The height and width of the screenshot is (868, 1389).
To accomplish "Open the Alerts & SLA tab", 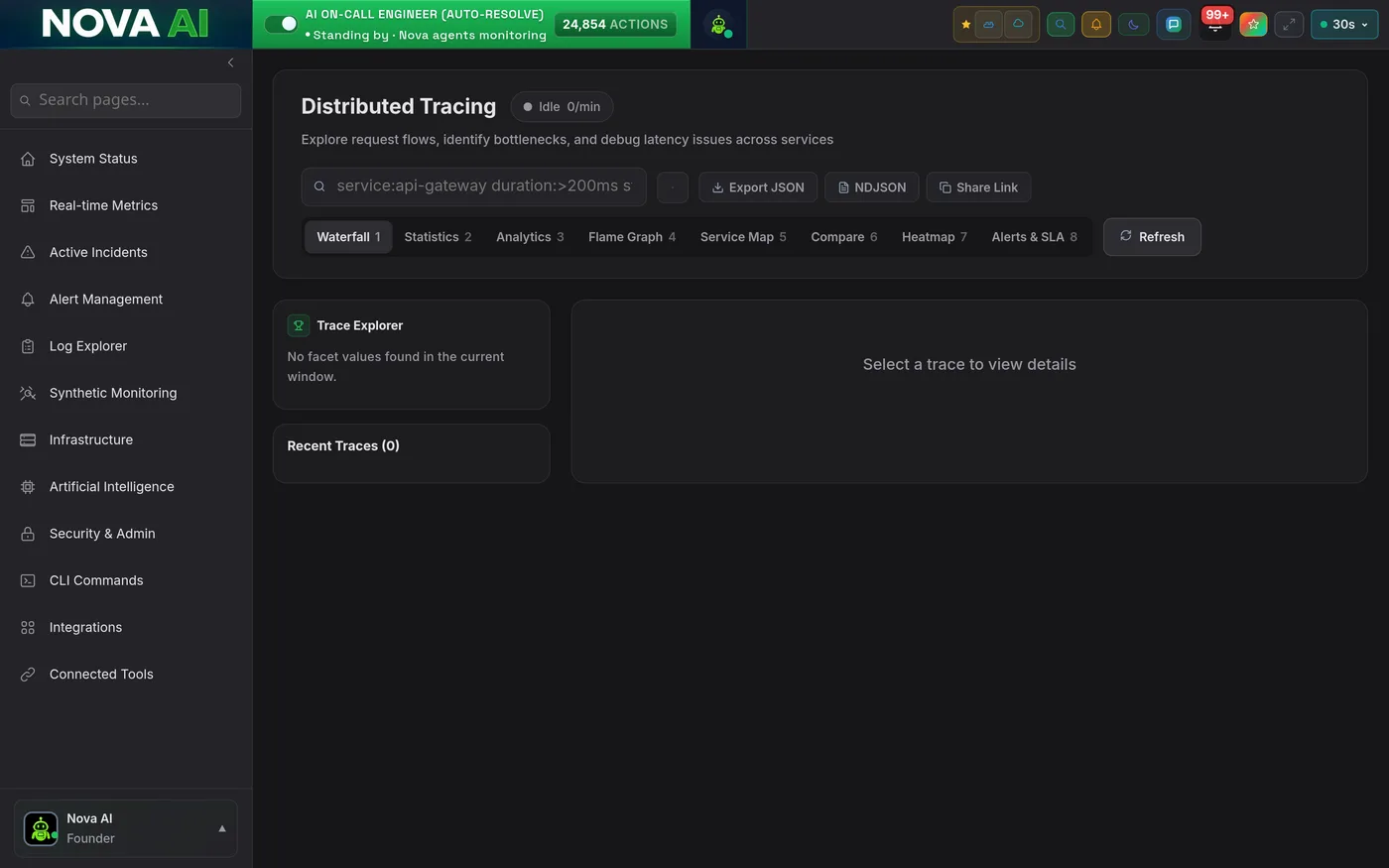I will 1034,237.
